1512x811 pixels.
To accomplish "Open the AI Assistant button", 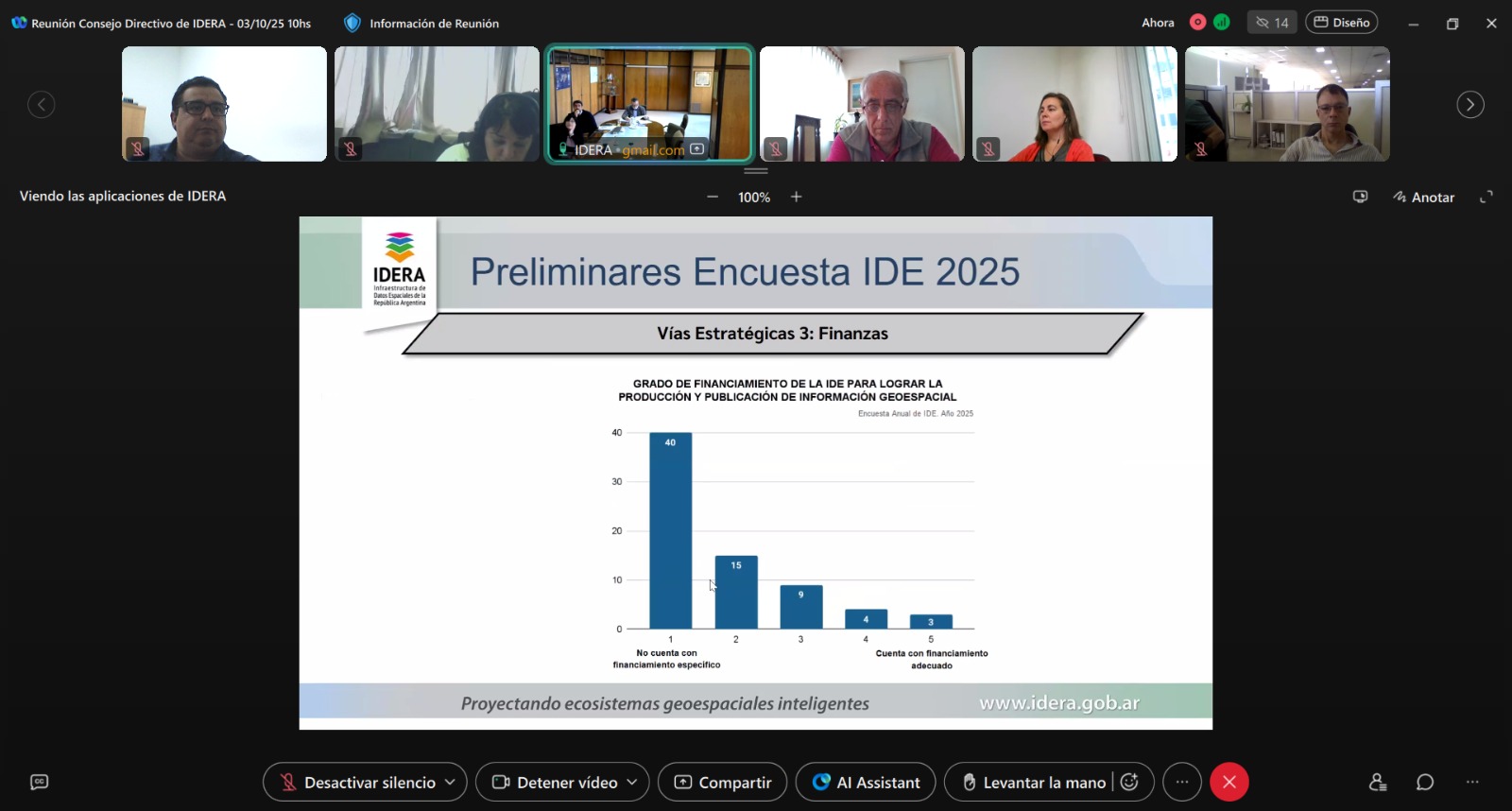I will pos(866,782).
